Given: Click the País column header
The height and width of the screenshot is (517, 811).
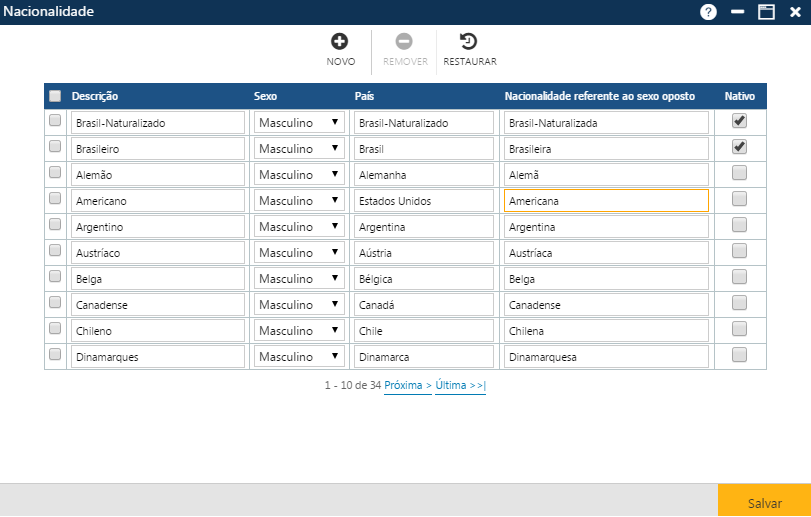Looking at the screenshot, I should point(365,96).
